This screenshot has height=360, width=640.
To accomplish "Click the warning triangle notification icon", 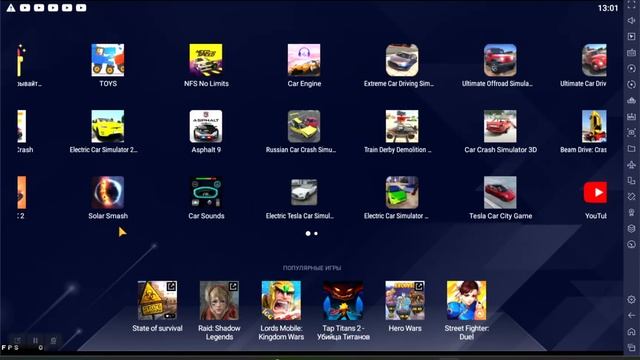I will tap(11, 7).
